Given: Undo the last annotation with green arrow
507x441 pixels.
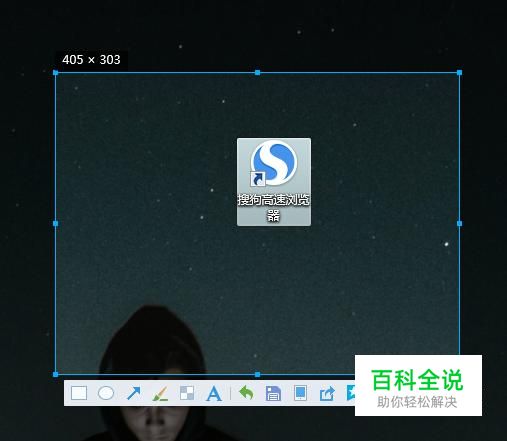Looking at the screenshot, I should 246,393.
